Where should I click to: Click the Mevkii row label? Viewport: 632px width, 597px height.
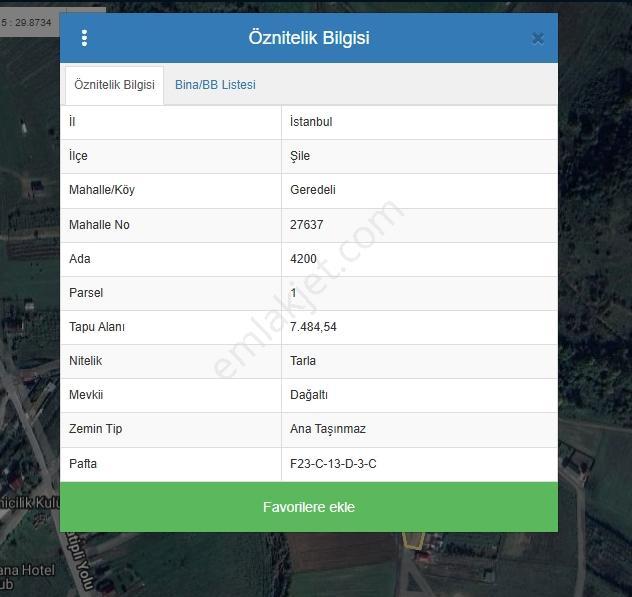tap(86, 394)
